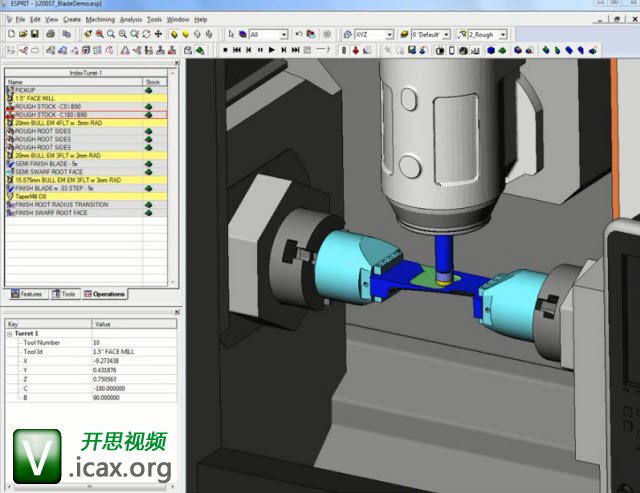Screen dimensions: 640x493
Task: Click the B value 90.000000
Action: 106,398
